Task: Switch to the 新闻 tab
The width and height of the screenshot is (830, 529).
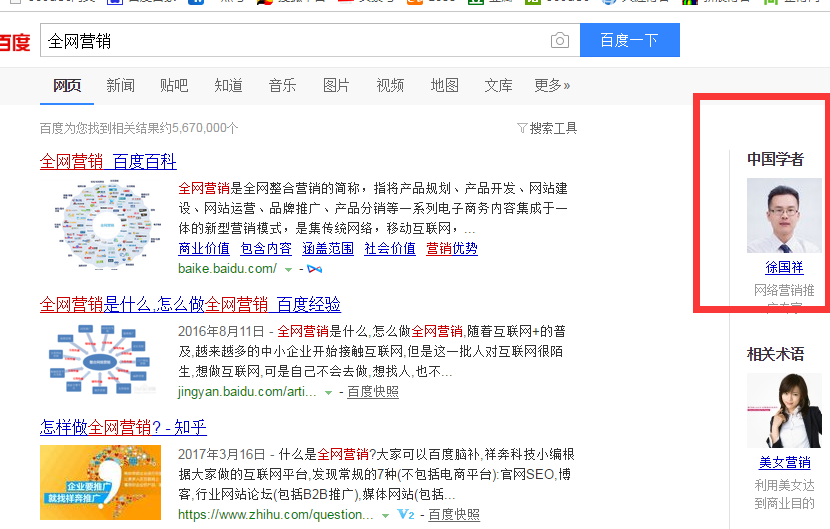Action: coord(121,85)
